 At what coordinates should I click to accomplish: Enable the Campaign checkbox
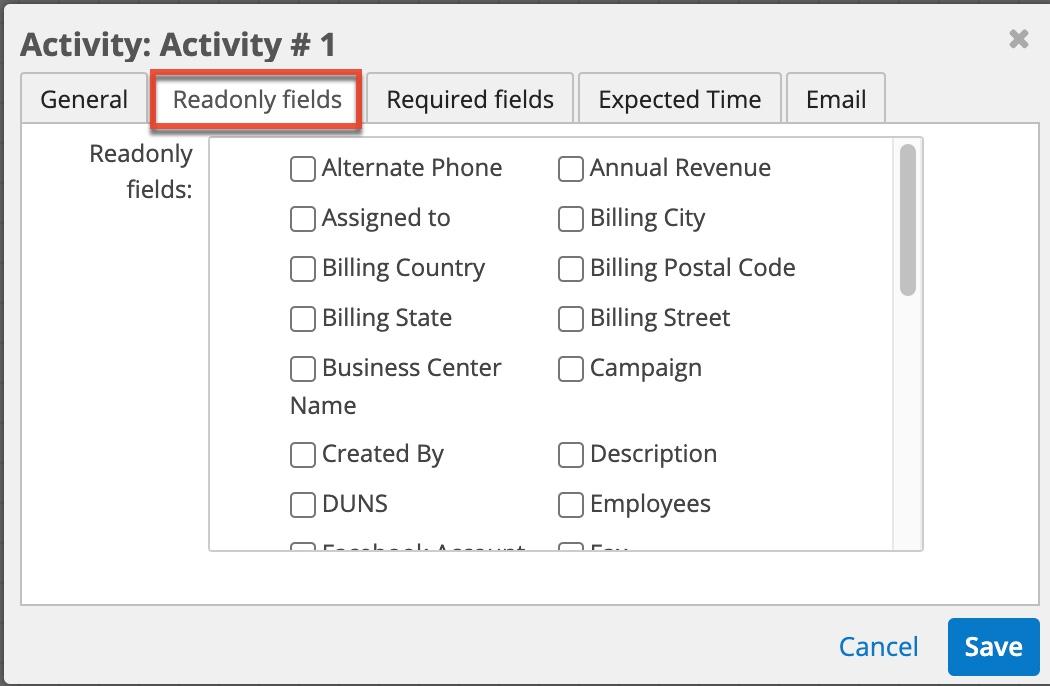coord(571,369)
